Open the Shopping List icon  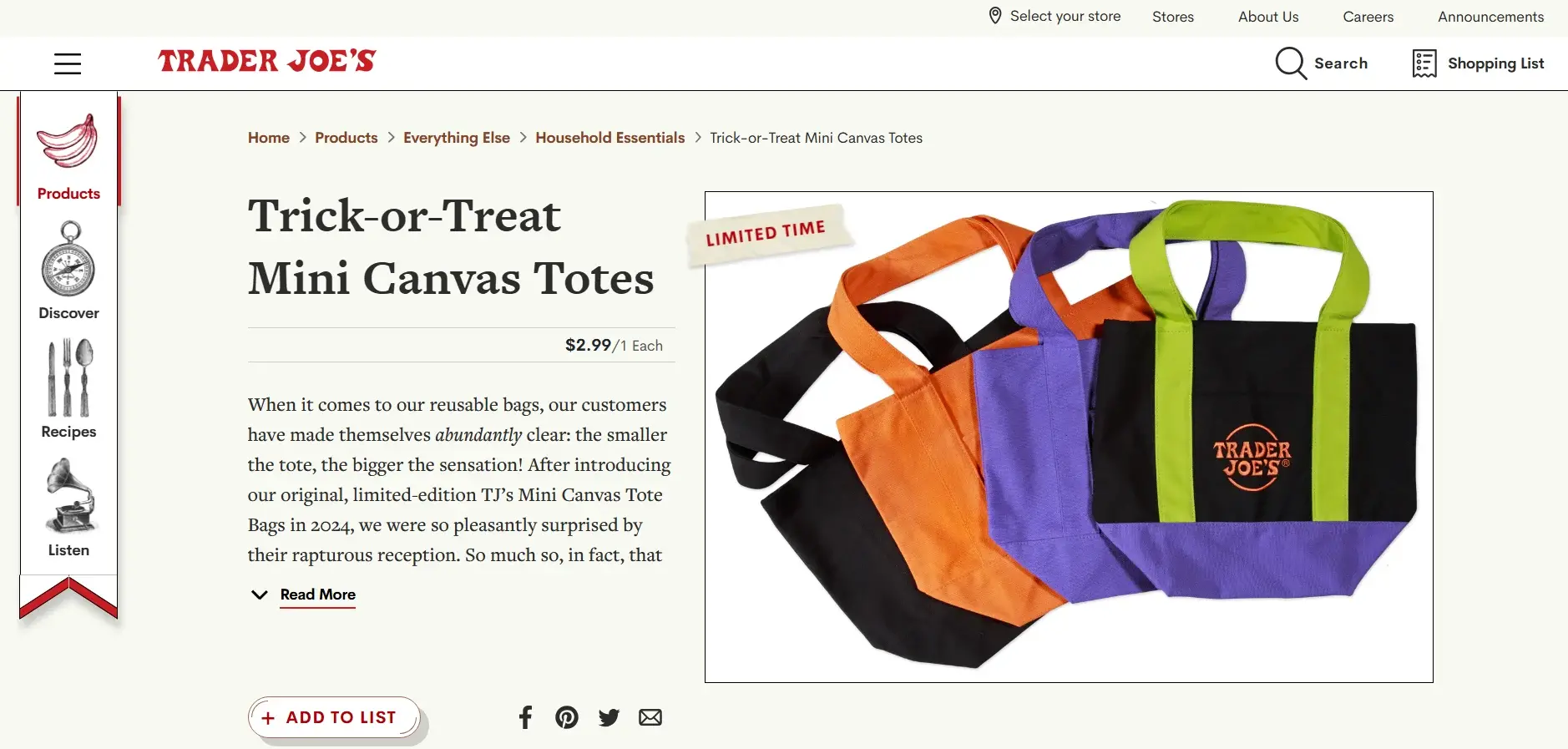(x=1424, y=63)
